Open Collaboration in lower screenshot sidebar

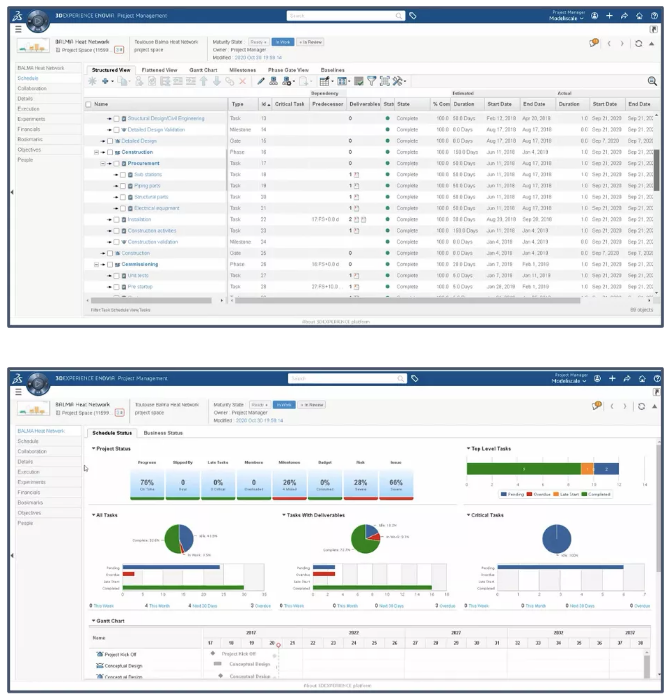(x=32, y=451)
